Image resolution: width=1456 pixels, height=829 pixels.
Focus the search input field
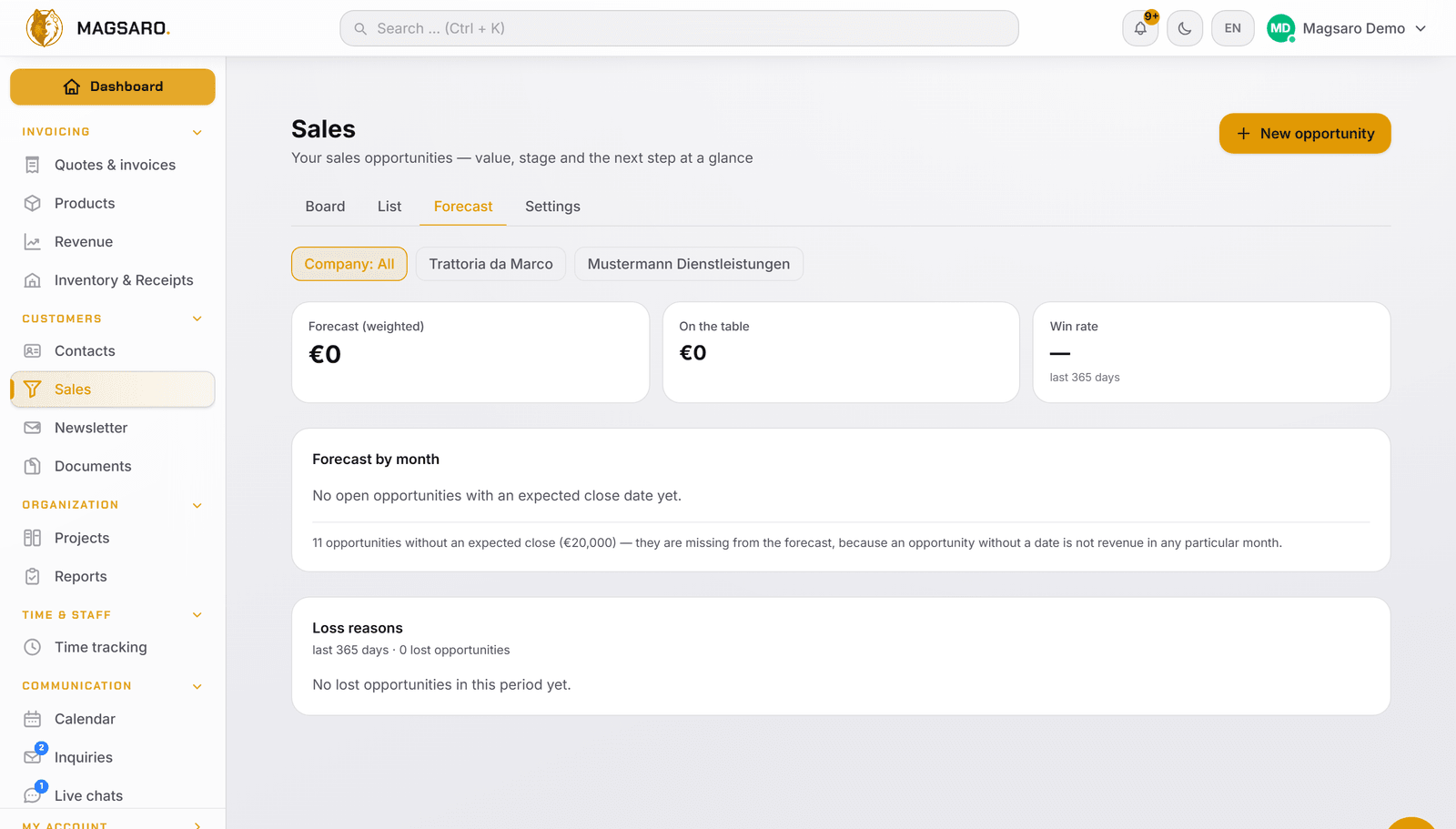click(x=679, y=28)
